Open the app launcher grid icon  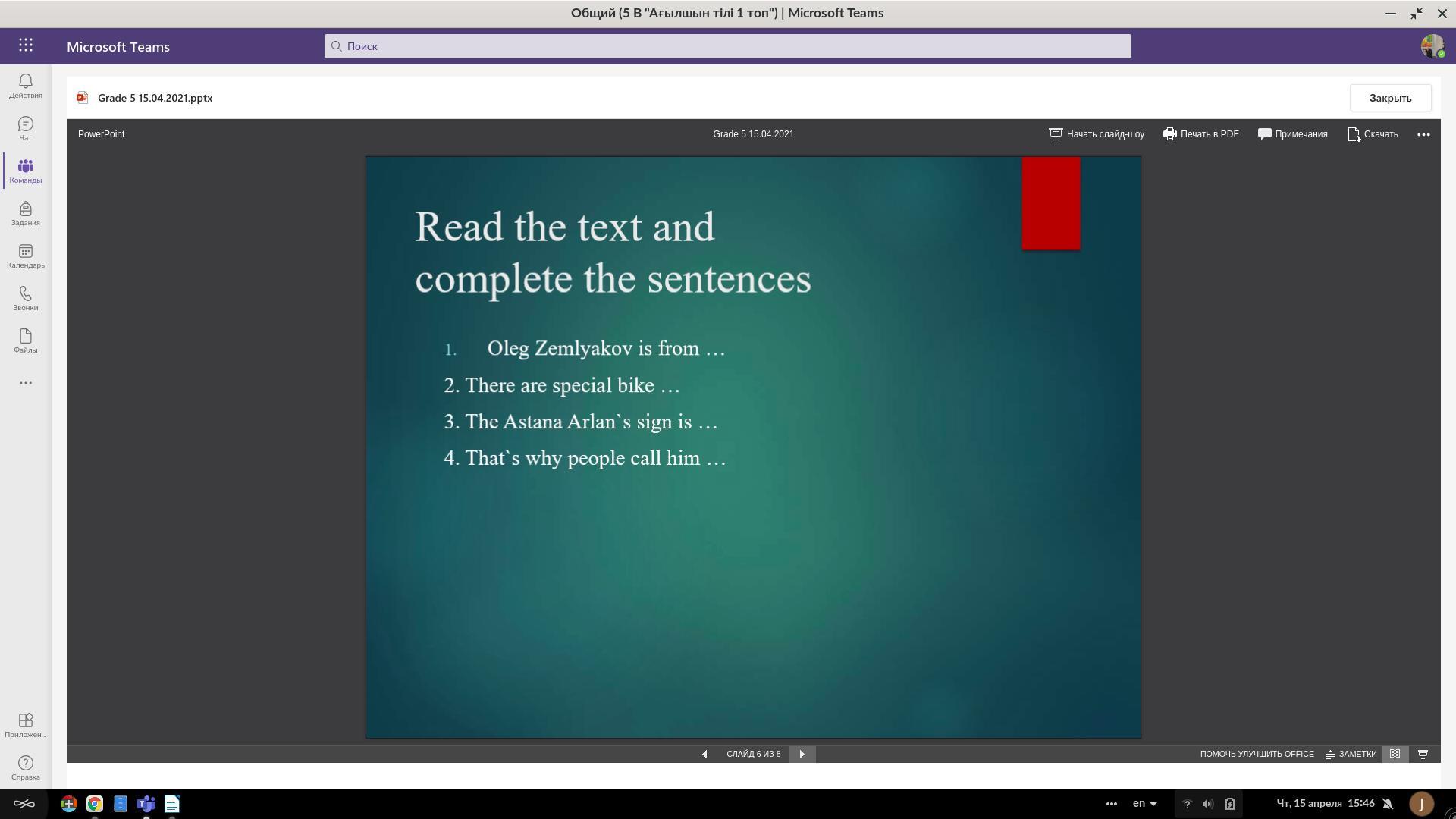coord(26,45)
